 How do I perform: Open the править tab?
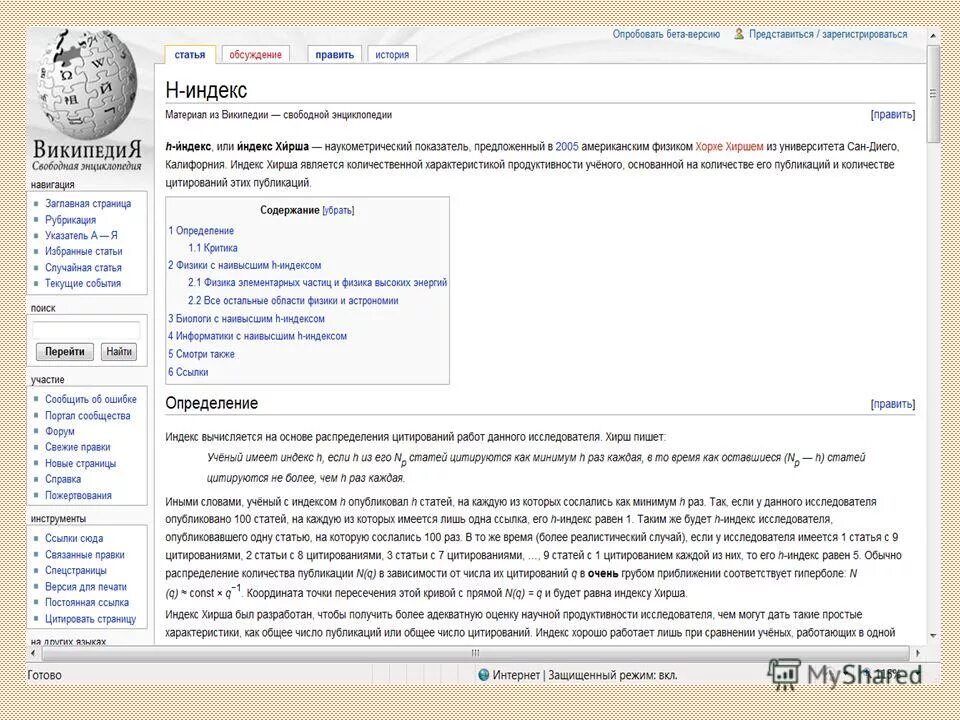tap(334, 54)
